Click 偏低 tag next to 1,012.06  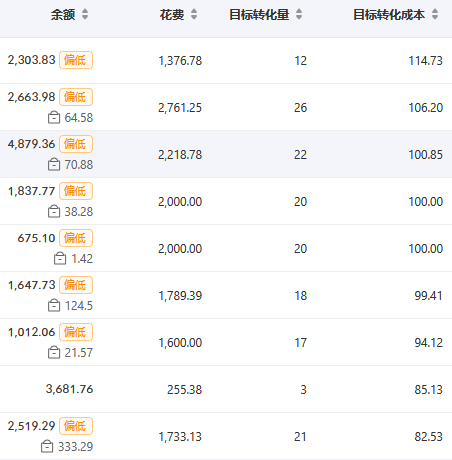[76, 332]
